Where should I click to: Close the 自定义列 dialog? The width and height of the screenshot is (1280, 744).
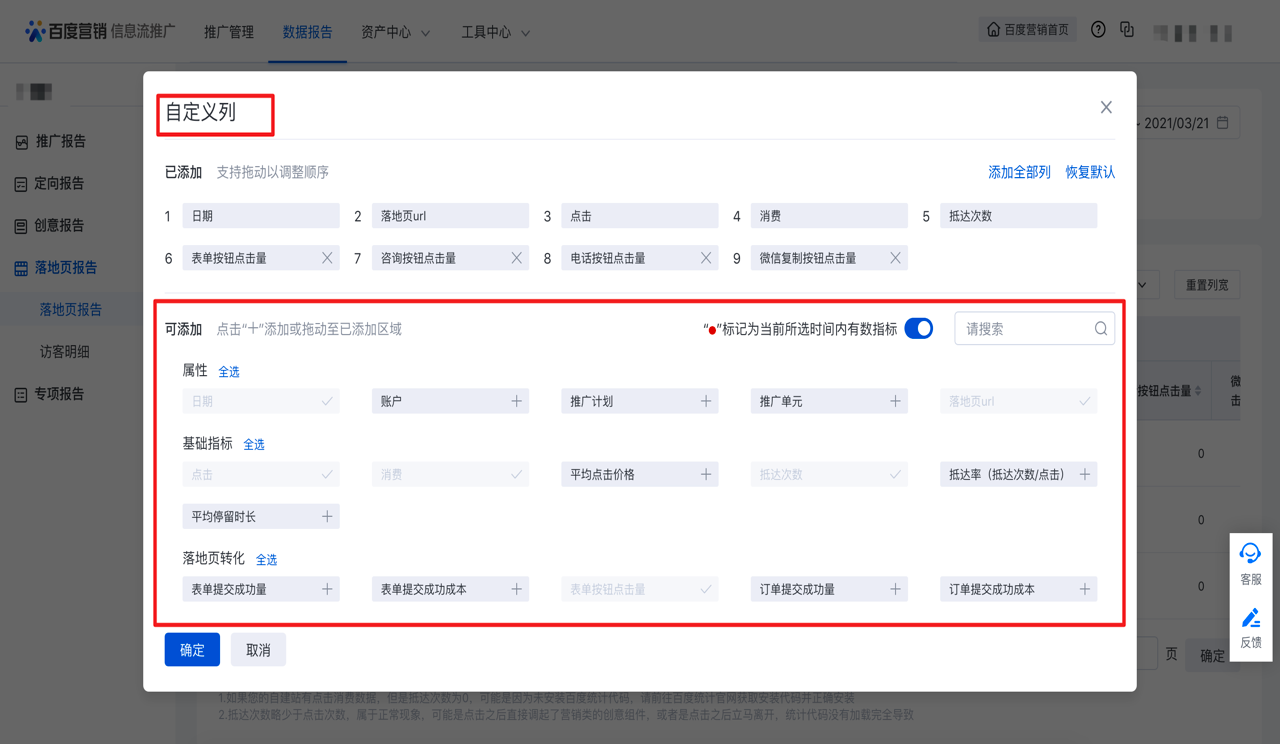[1106, 107]
